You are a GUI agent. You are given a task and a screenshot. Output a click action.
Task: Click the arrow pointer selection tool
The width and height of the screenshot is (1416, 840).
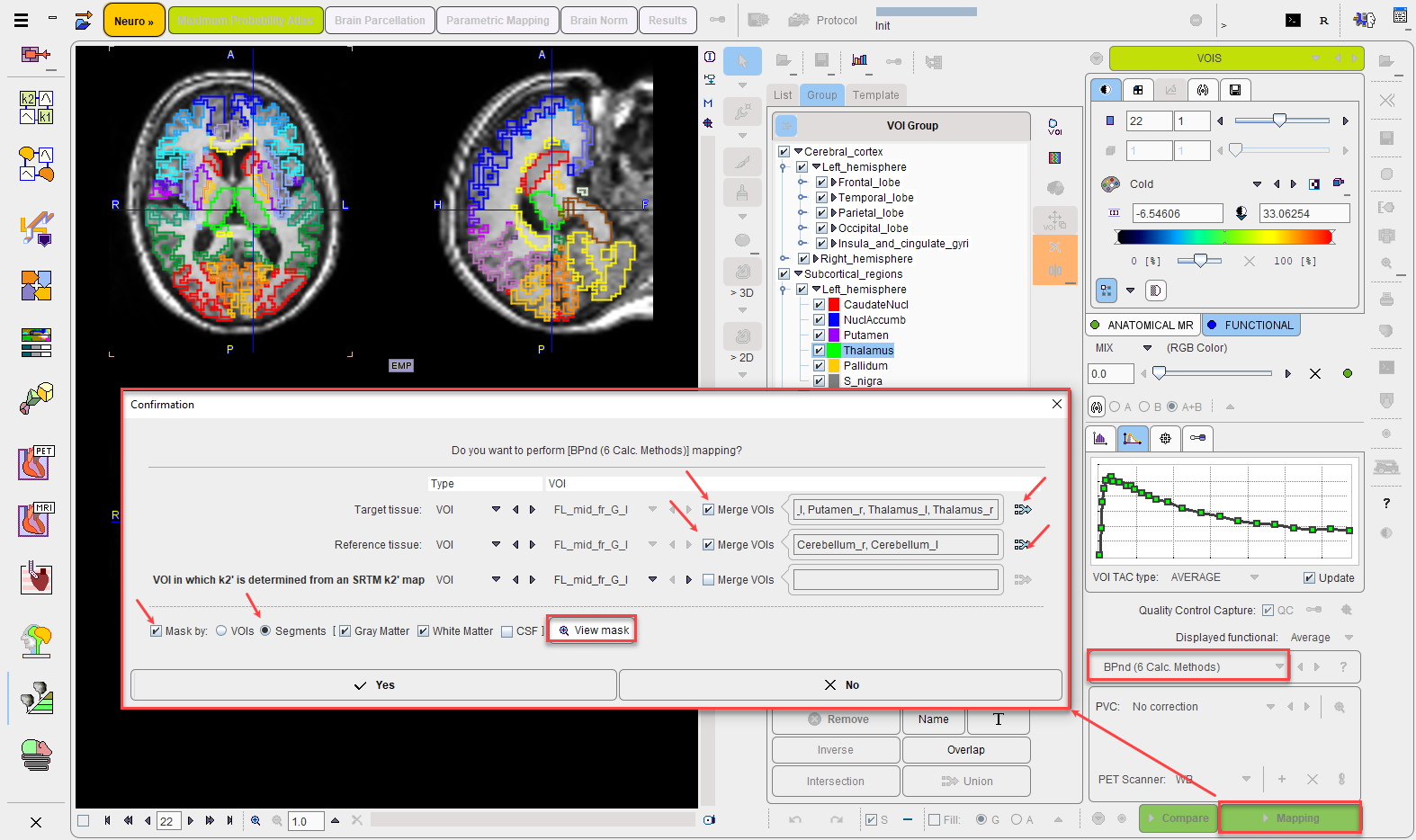[742, 61]
